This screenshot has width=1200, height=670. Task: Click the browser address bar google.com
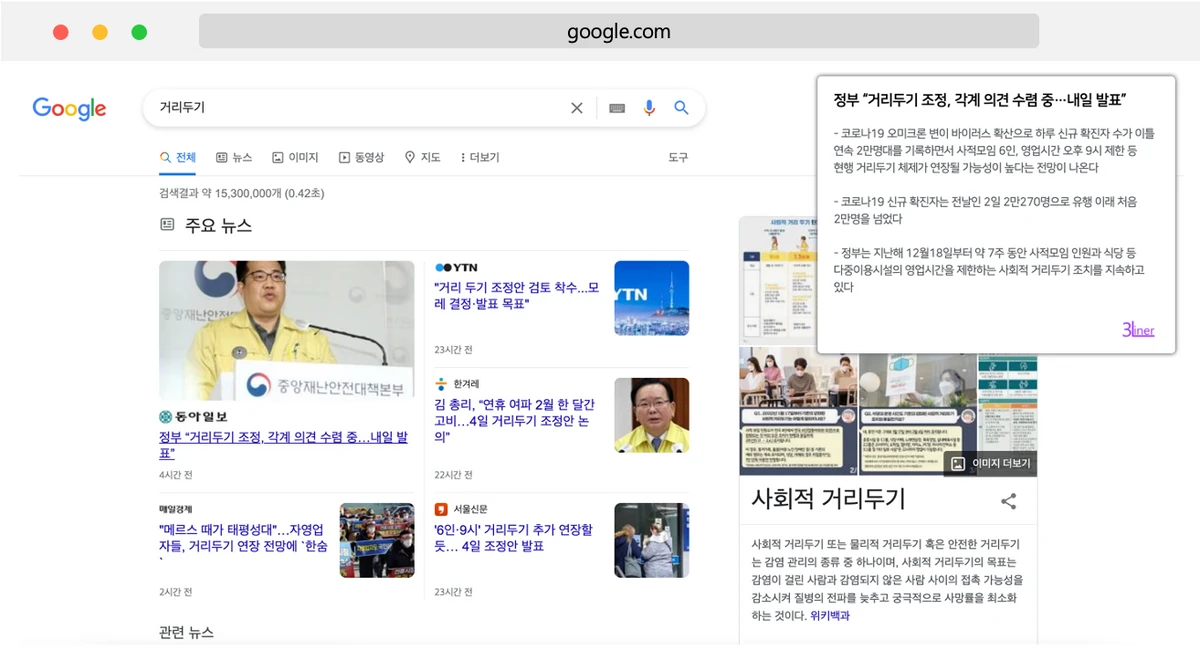(x=619, y=31)
